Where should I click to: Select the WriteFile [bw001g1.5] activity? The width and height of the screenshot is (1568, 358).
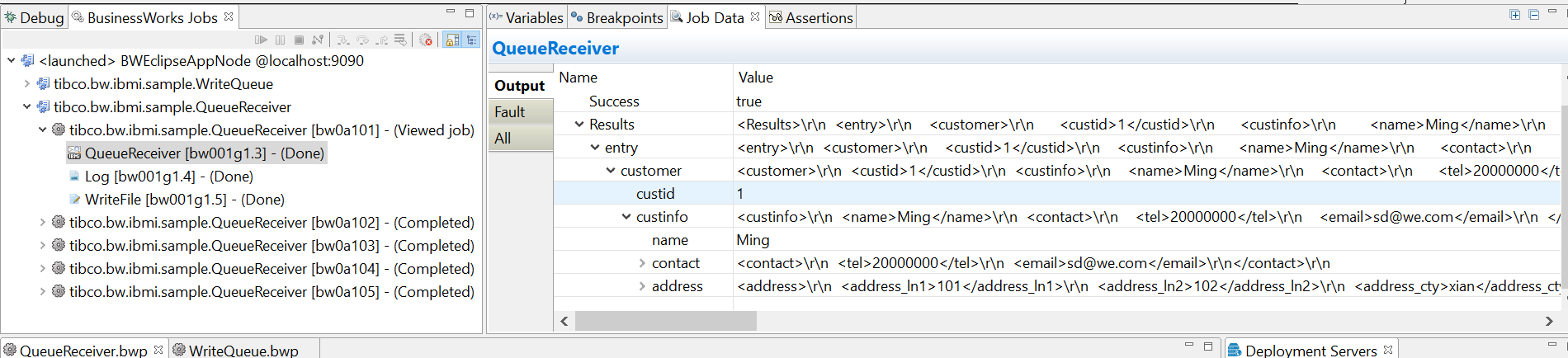point(184,199)
